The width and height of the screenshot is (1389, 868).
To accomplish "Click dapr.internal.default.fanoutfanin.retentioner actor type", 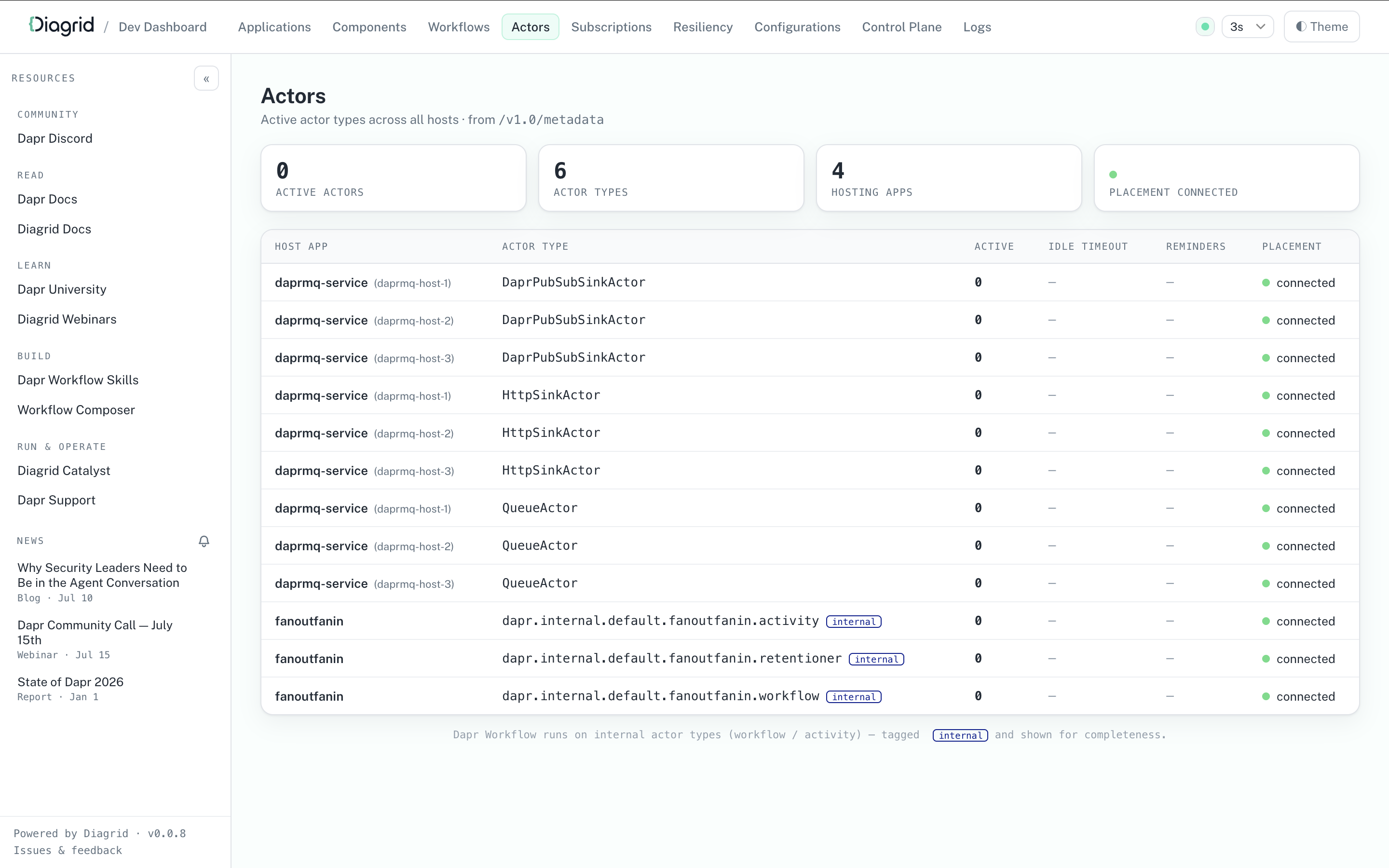I will pyautogui.click(x=671, y=658).
